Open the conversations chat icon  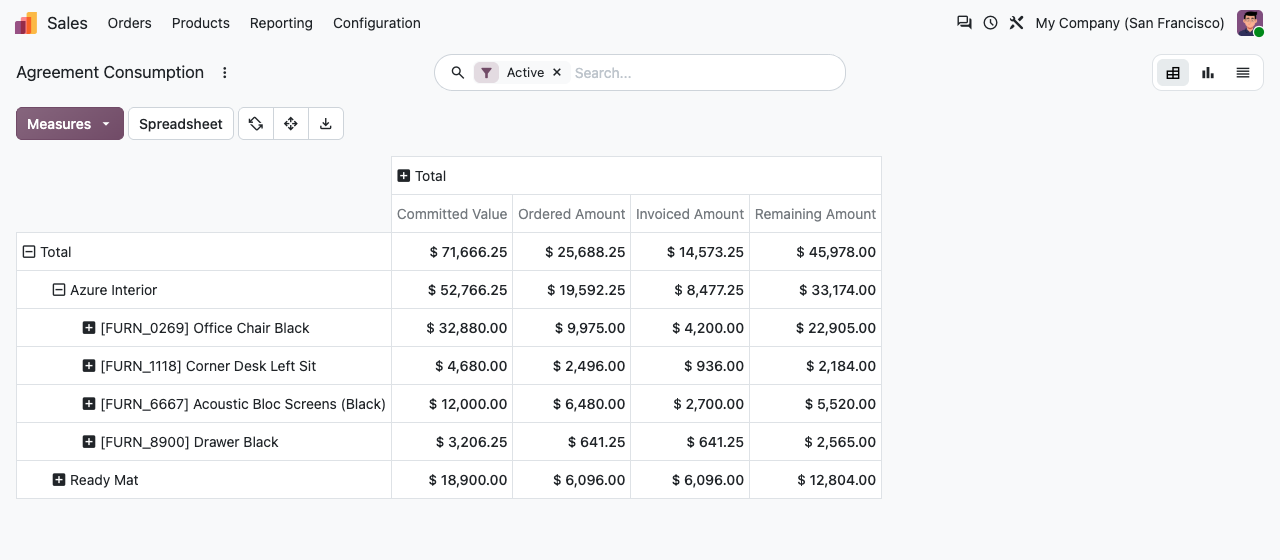[964, 22]
